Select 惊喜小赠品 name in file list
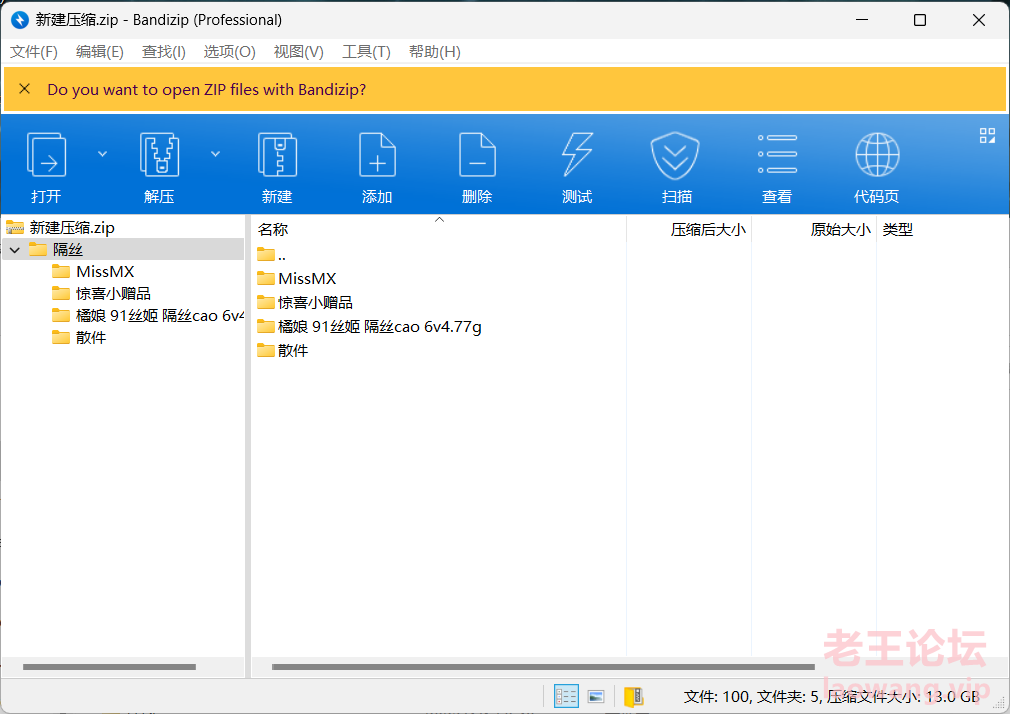This screenshot has height=714, width=1010. pos(316,302)
